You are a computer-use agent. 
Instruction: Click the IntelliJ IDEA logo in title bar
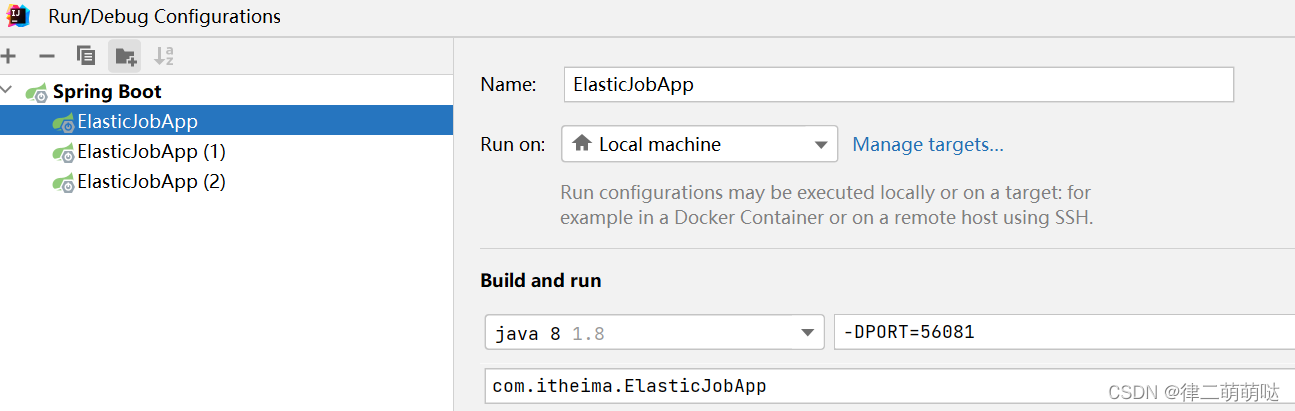18,16
